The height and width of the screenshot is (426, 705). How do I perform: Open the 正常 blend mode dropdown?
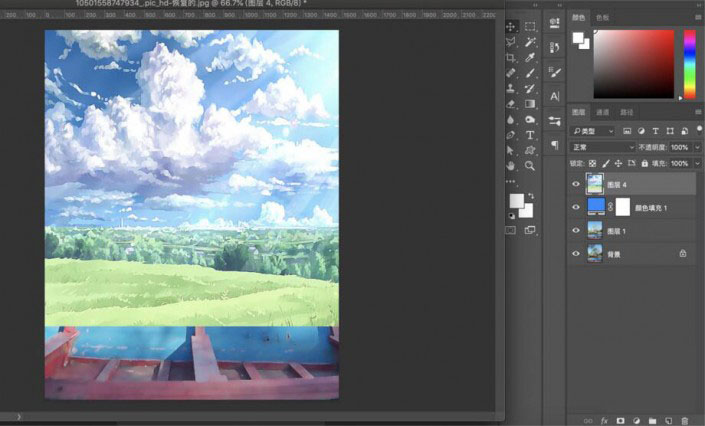(x=602, y=147)
